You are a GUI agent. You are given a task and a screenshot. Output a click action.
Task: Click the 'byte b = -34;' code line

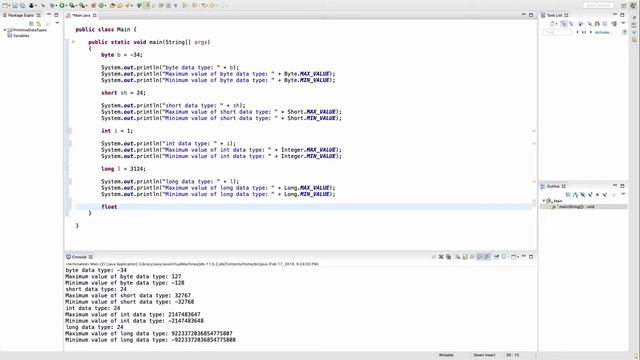[122, 55]
